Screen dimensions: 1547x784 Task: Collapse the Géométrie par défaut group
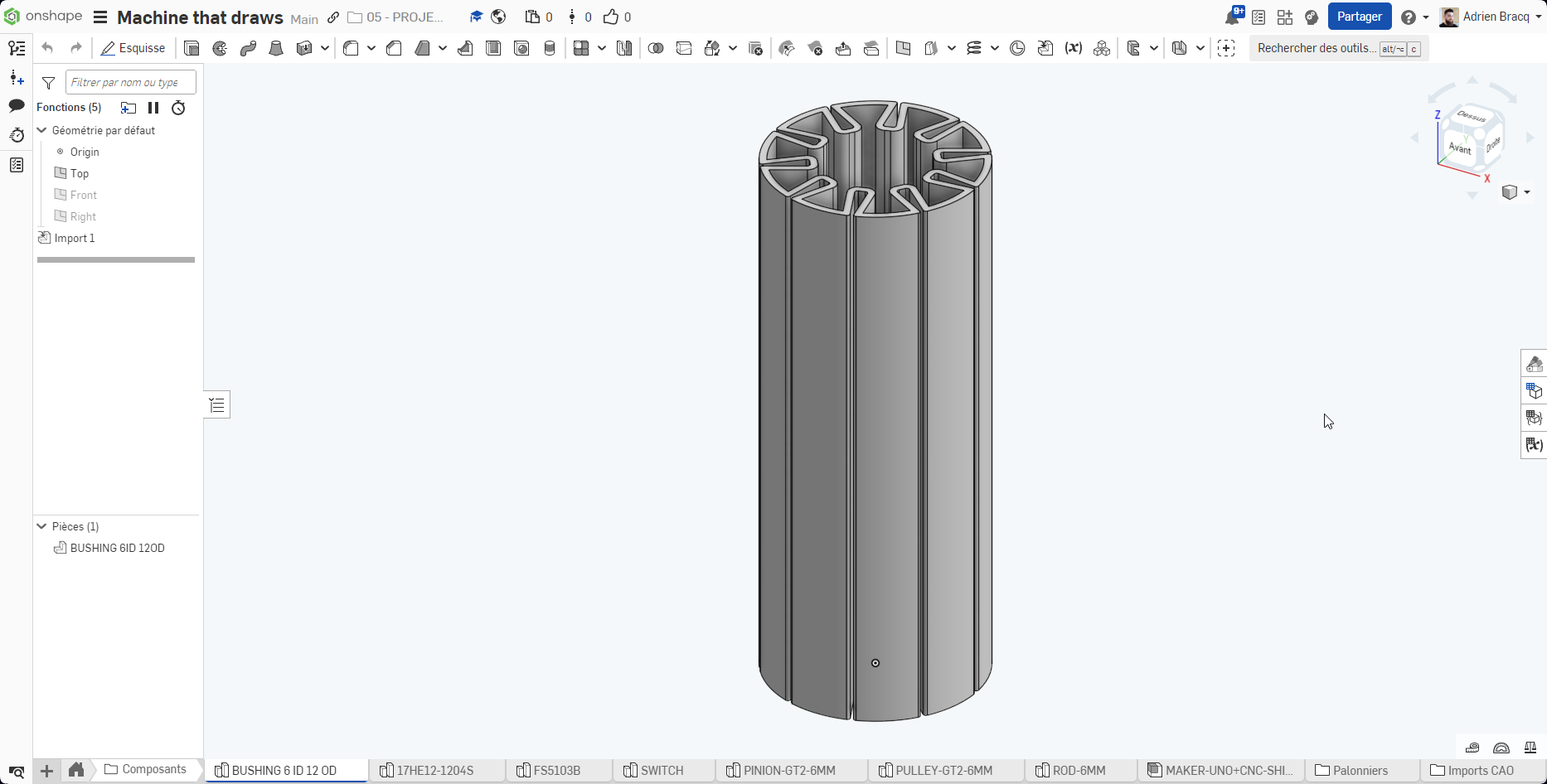coord(41,130)
